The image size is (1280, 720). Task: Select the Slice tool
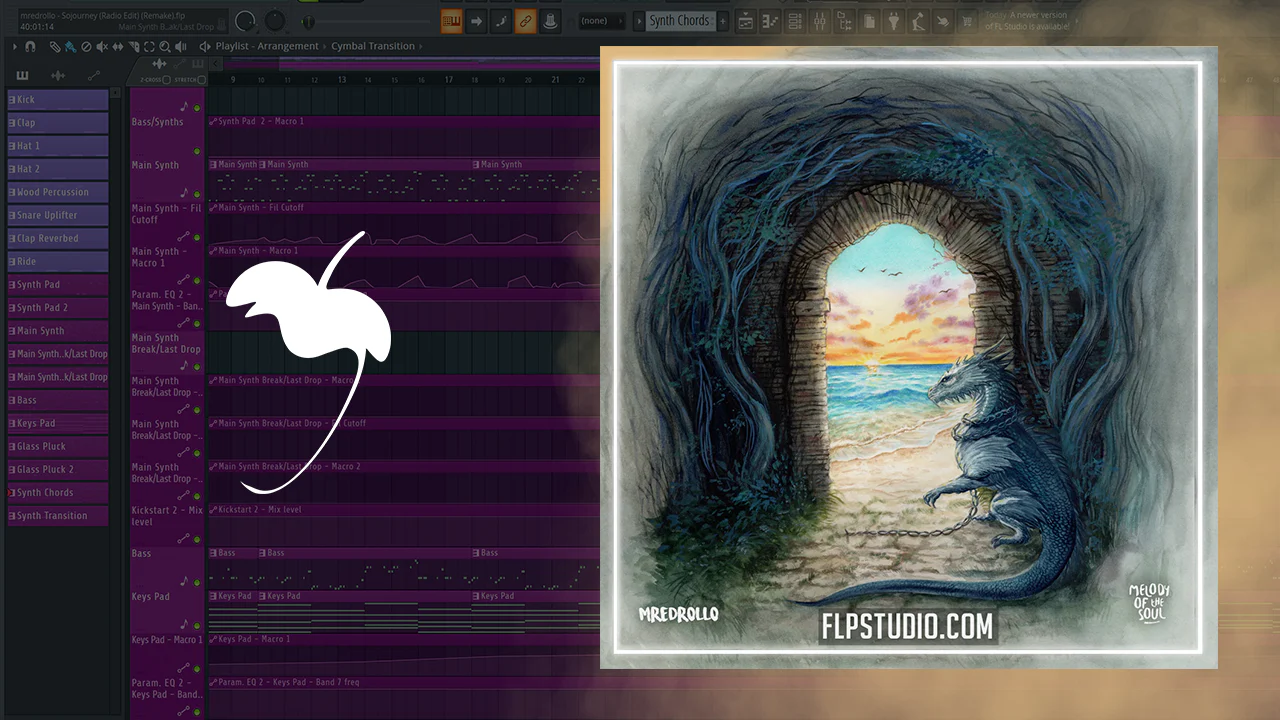(134, 46)
